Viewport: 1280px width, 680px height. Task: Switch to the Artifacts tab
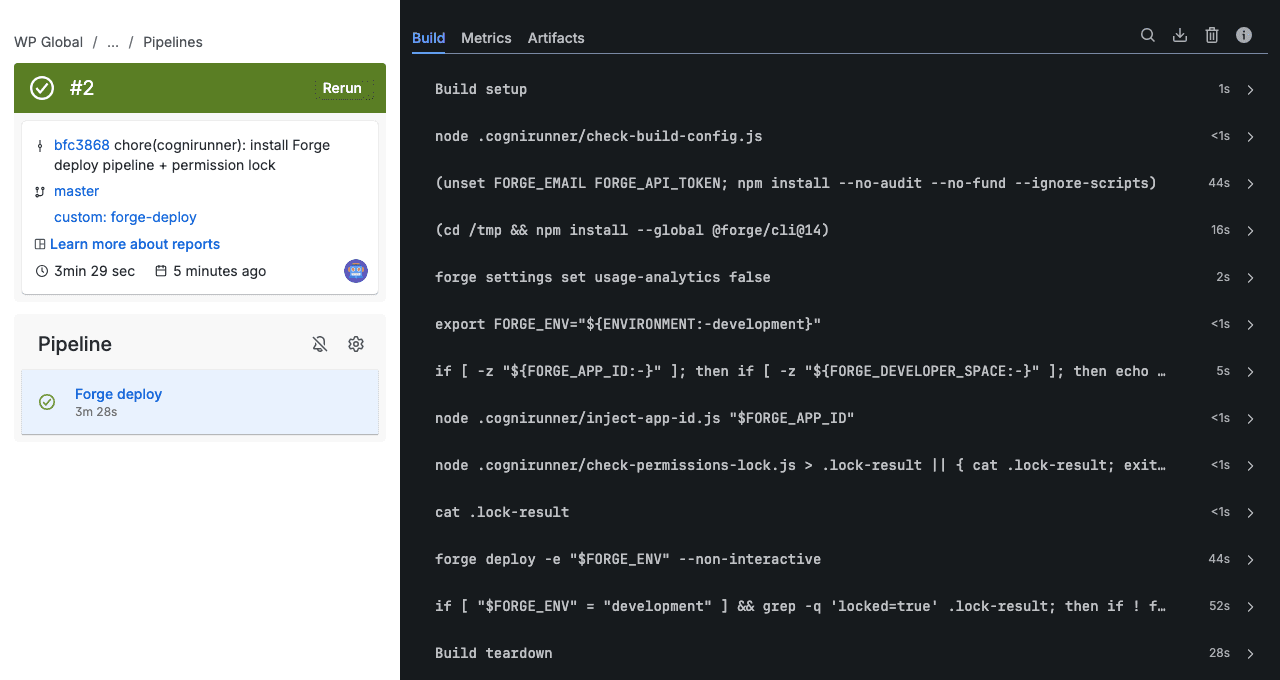click(556, 38)
